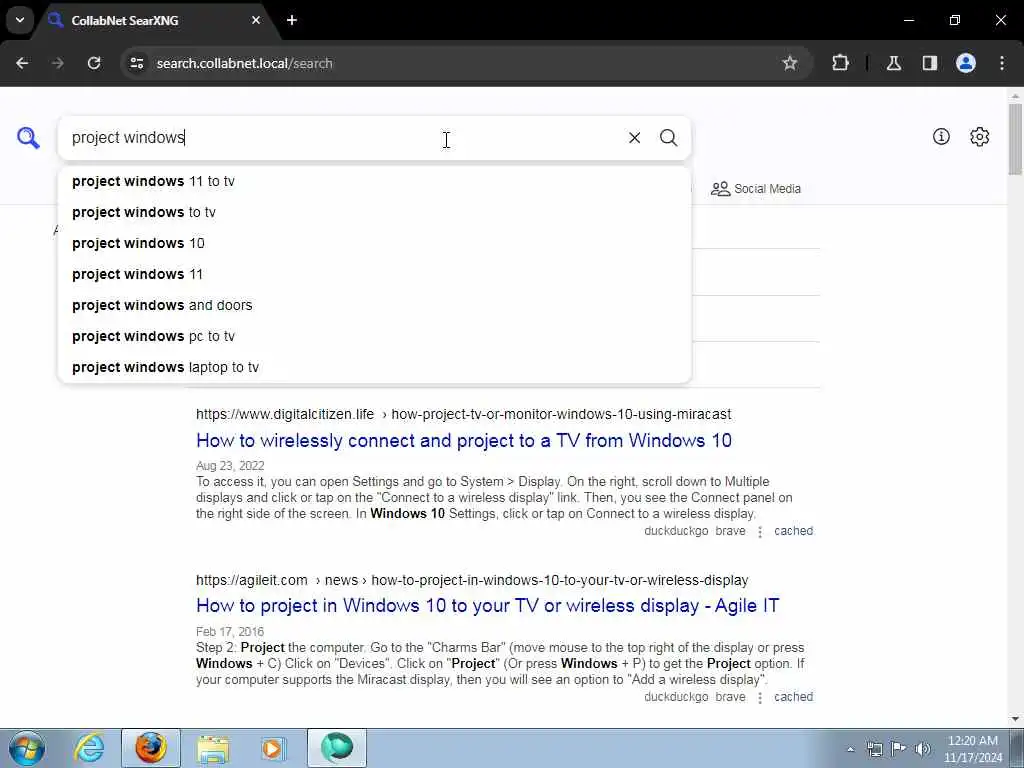The image size is (1024, 768).
Task: Choose suggestion 'project windows laptop to tv'
Action: coord(374,368)
